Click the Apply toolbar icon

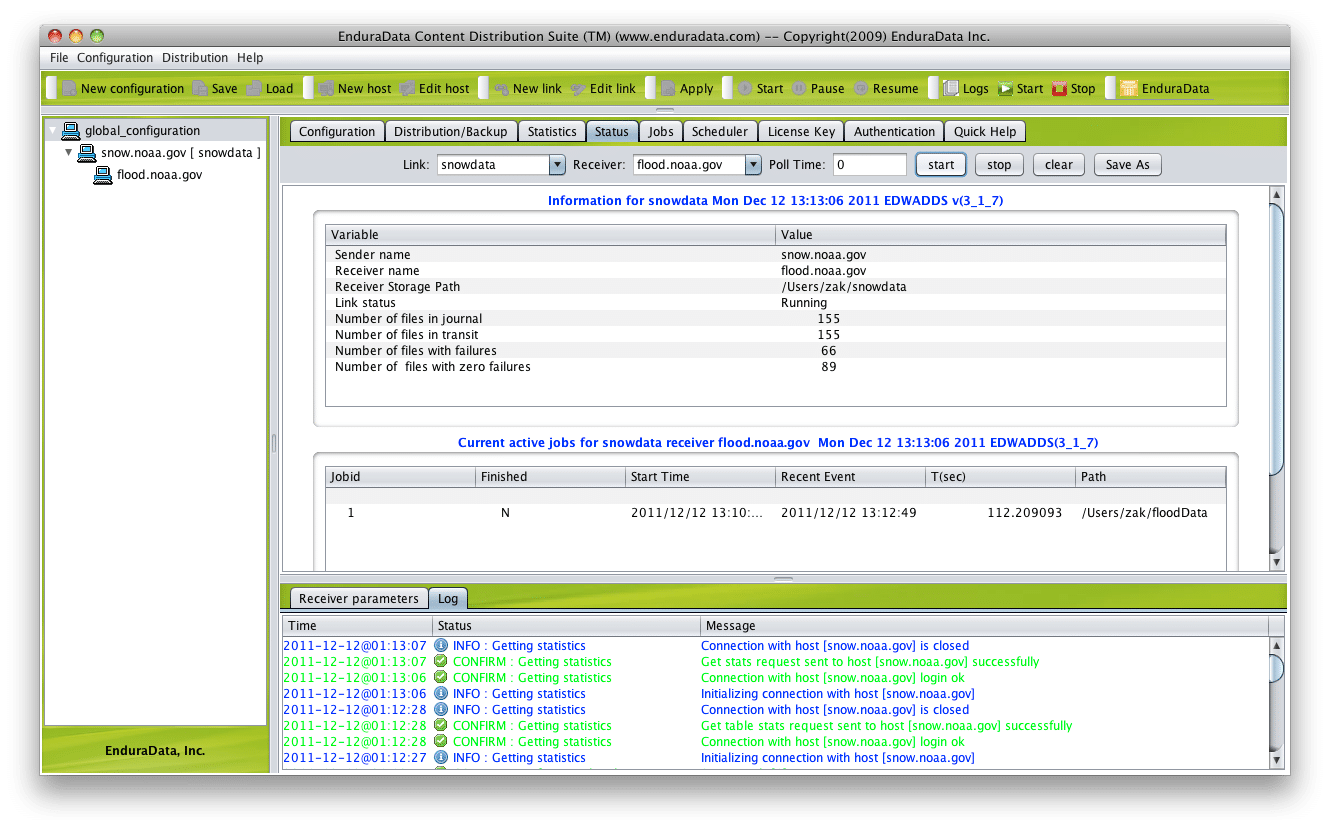click(668, 88)
